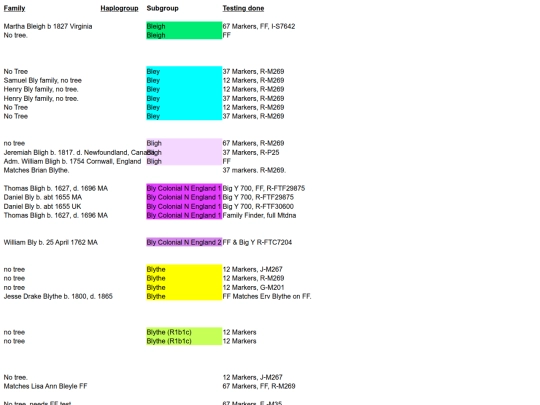Viewport: 540px width, 405px height.
Task: Select 'Thomas Bligh' cell in Family Finder row
Action: pos(56,216)
